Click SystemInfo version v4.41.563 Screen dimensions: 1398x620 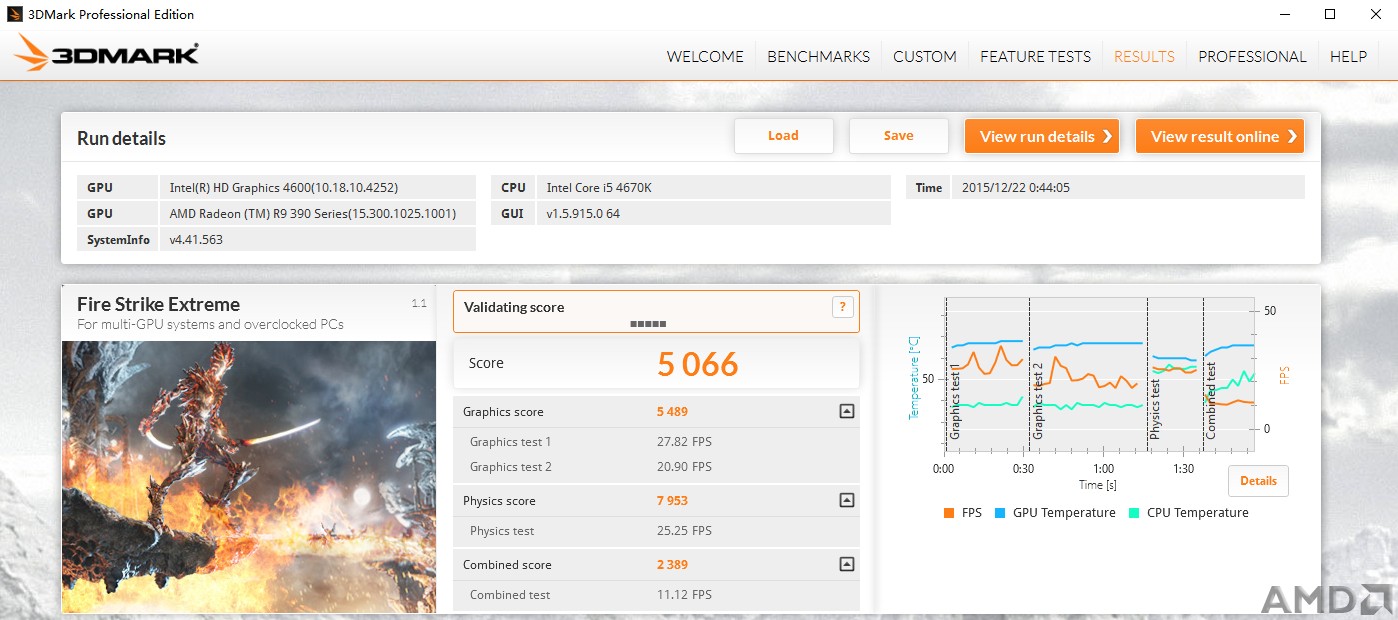point(318,239)
